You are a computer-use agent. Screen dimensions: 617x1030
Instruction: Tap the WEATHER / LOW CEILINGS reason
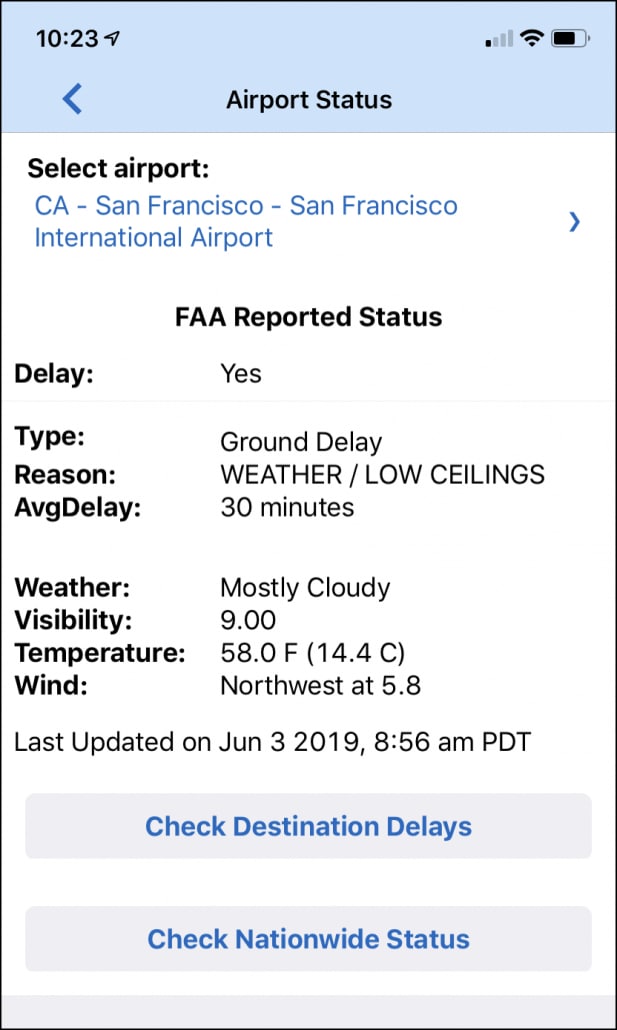pyautogui.click(x=382, y=474)
